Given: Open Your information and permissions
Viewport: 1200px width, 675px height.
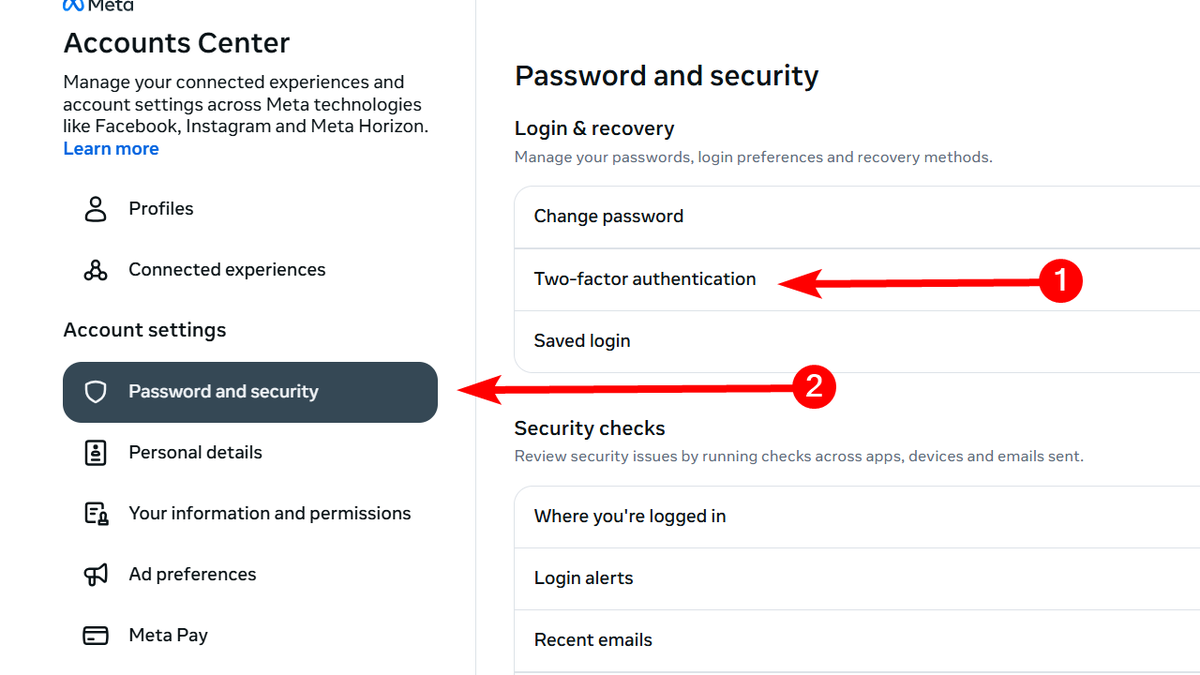Looking at the screenshot, I should point(270,514).
